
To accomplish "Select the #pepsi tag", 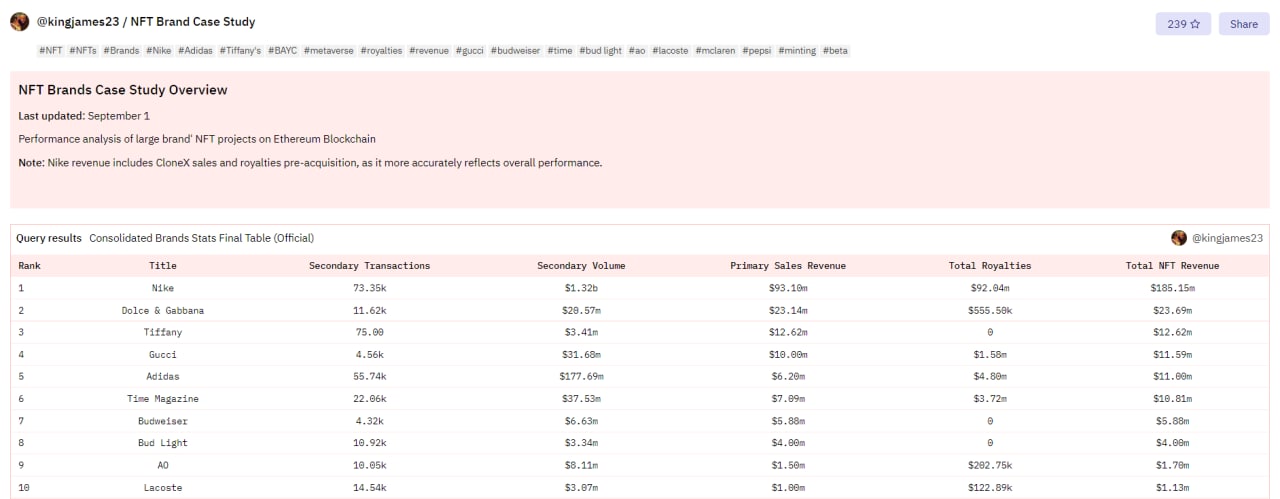I will click(x=756, y=50).
